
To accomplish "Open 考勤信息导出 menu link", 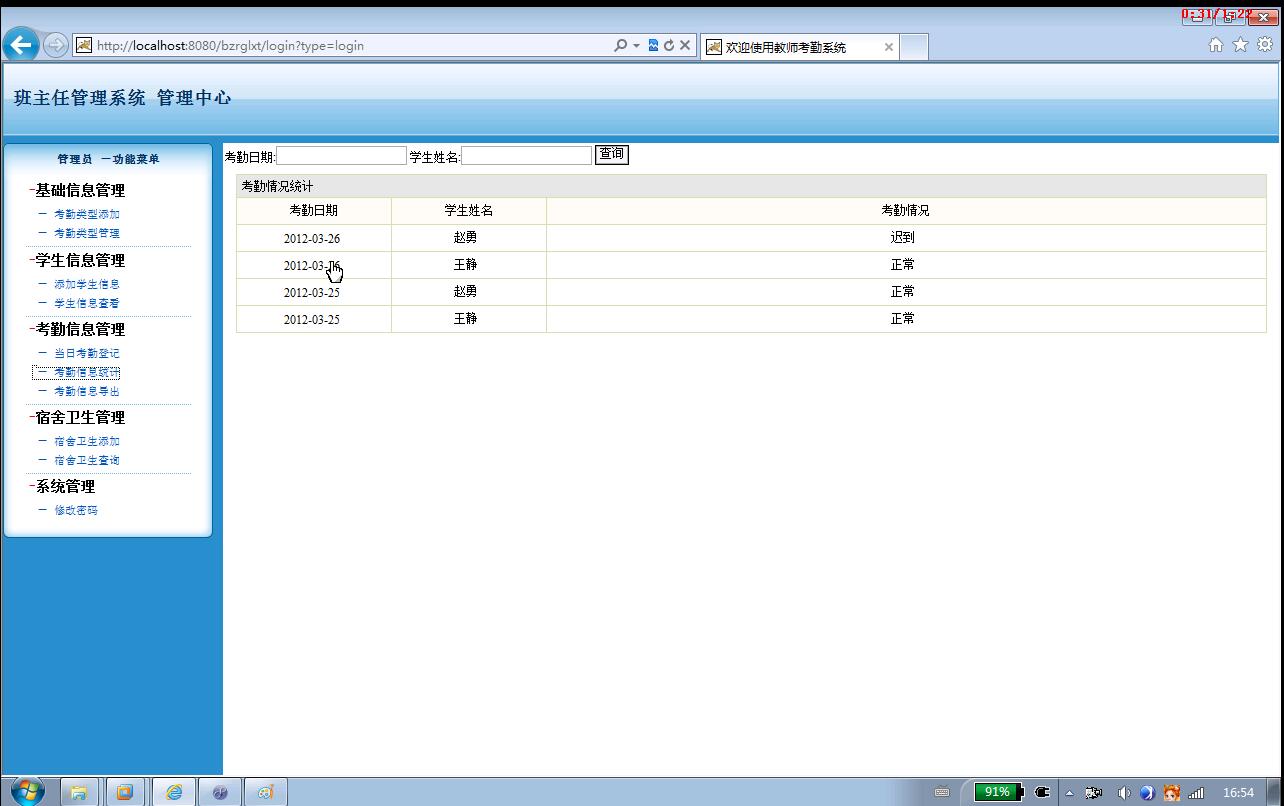I will (86, 391).
